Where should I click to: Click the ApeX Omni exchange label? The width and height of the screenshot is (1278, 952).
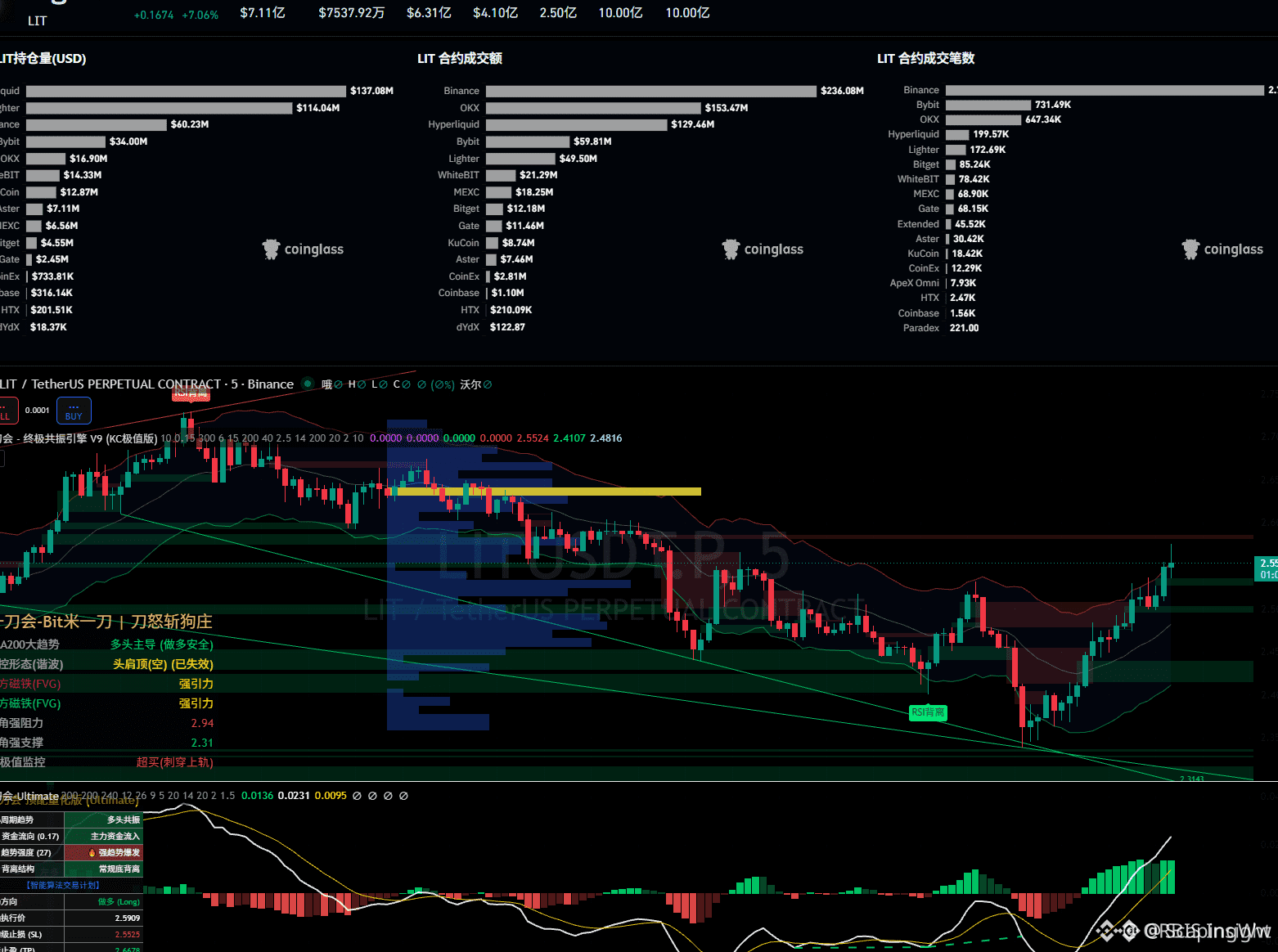pyautogui.click(x=915, y=283)
